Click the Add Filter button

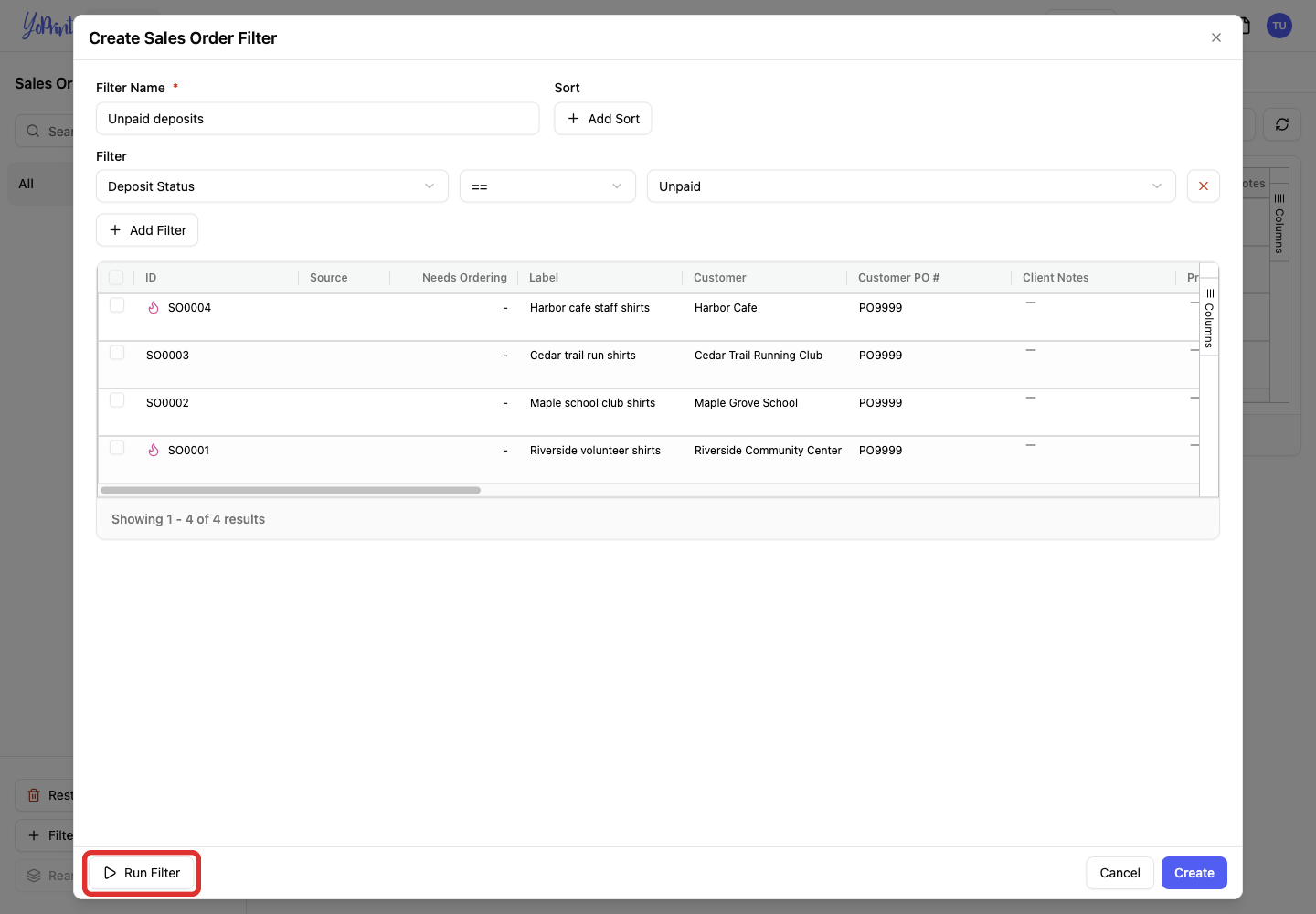coord(147,230)
